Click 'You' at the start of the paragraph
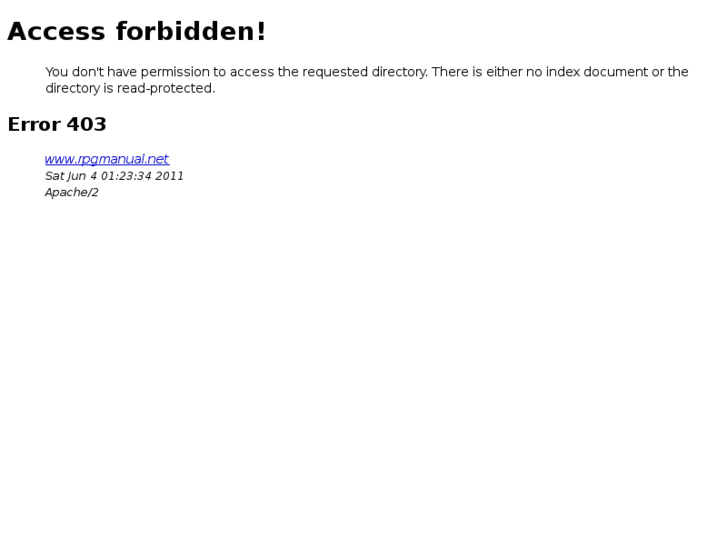This screenshot has width=727, height=545. tap(57, 72)
